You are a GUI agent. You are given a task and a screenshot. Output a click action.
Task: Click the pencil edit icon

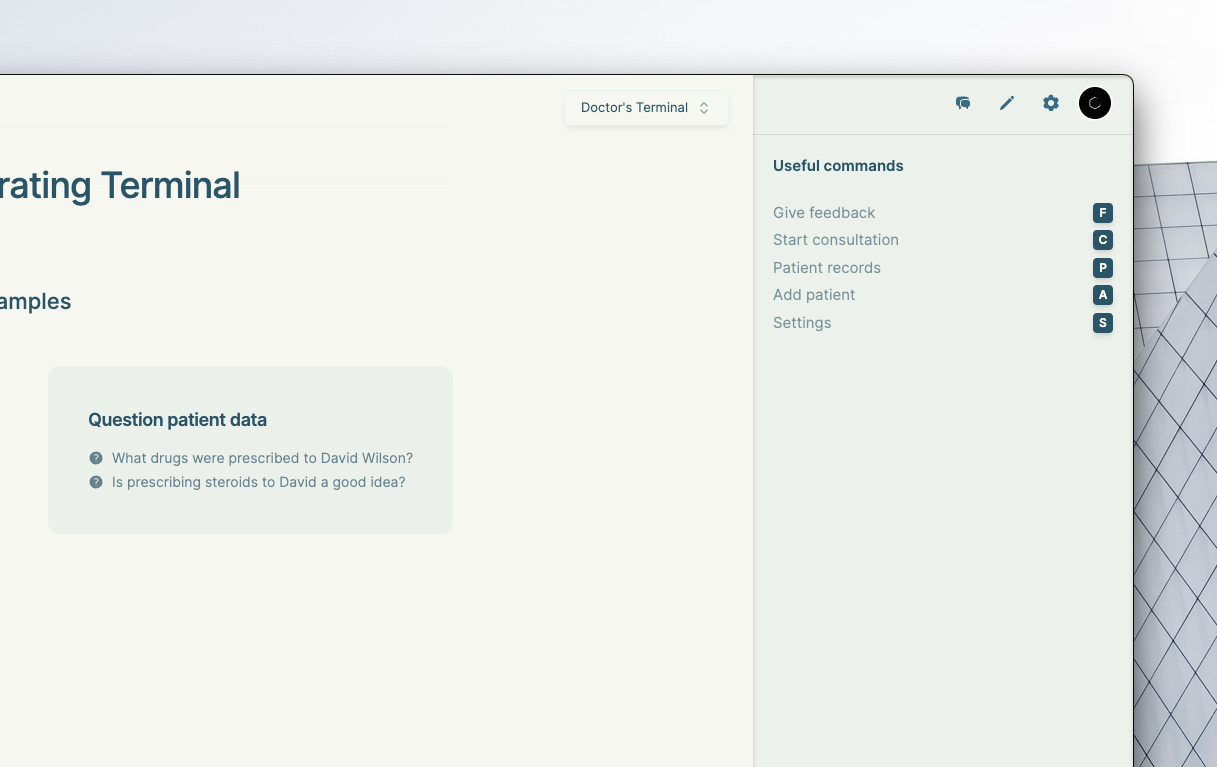1007,103
